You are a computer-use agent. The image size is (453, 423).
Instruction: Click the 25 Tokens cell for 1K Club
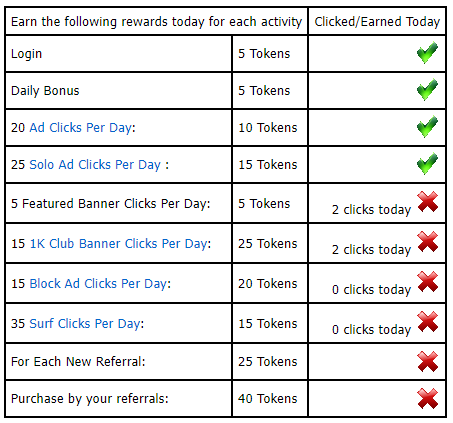(270, 243)
